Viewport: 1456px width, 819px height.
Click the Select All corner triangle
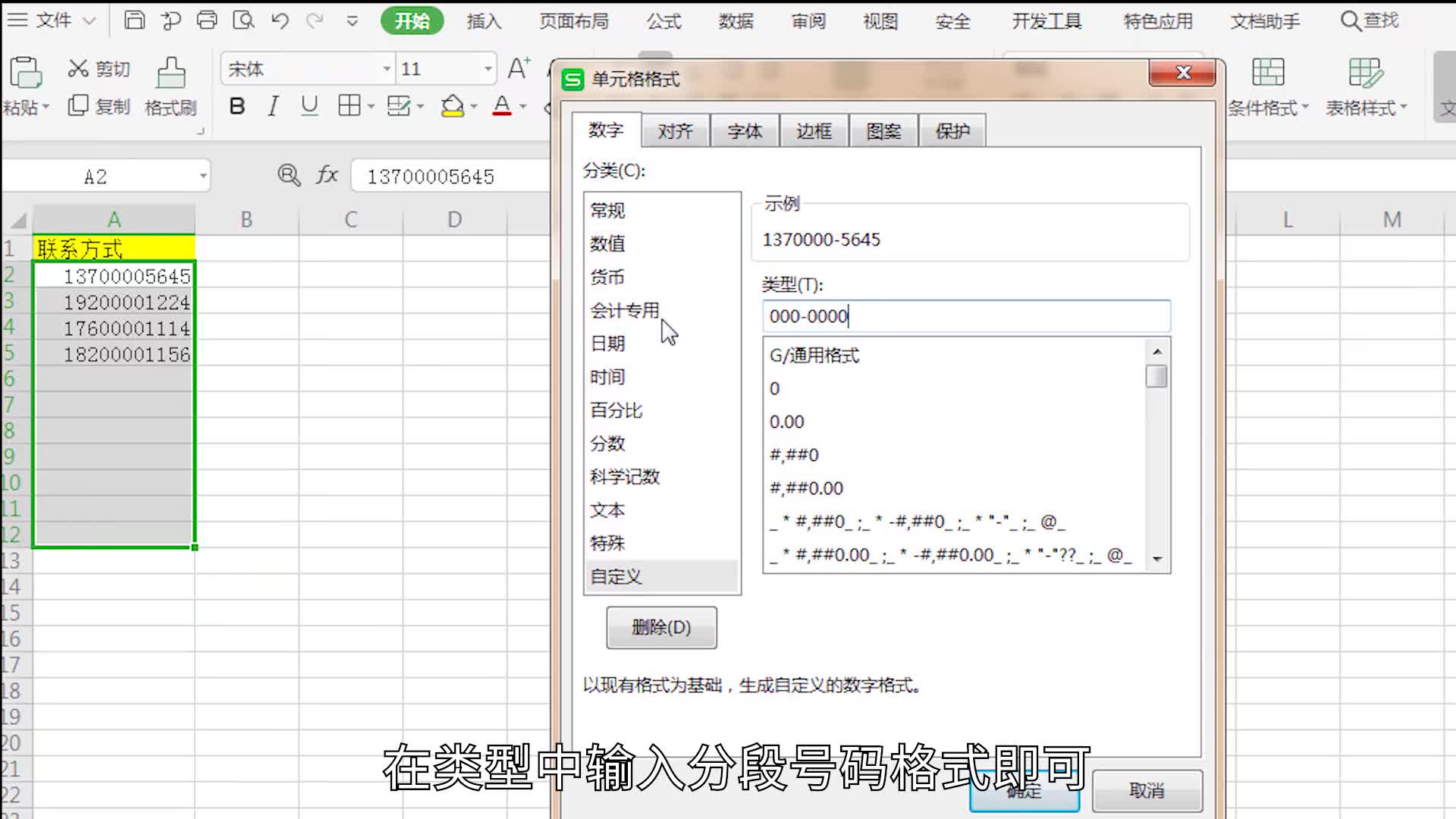click(18, 221)
